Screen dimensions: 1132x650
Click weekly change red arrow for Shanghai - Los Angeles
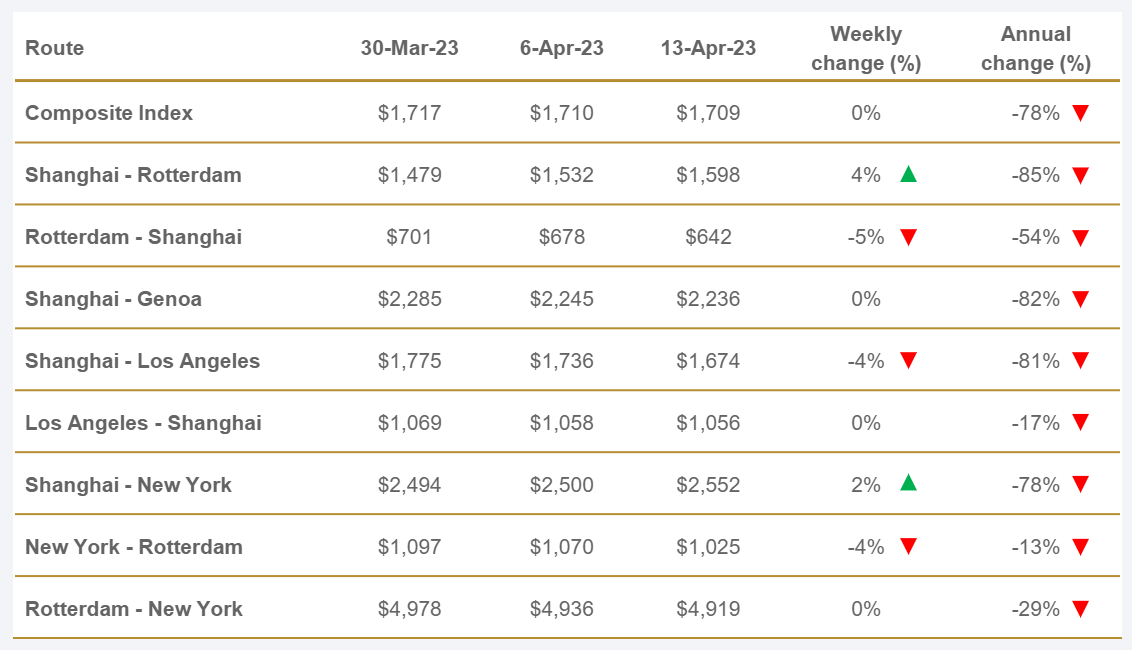click(908, 361)
